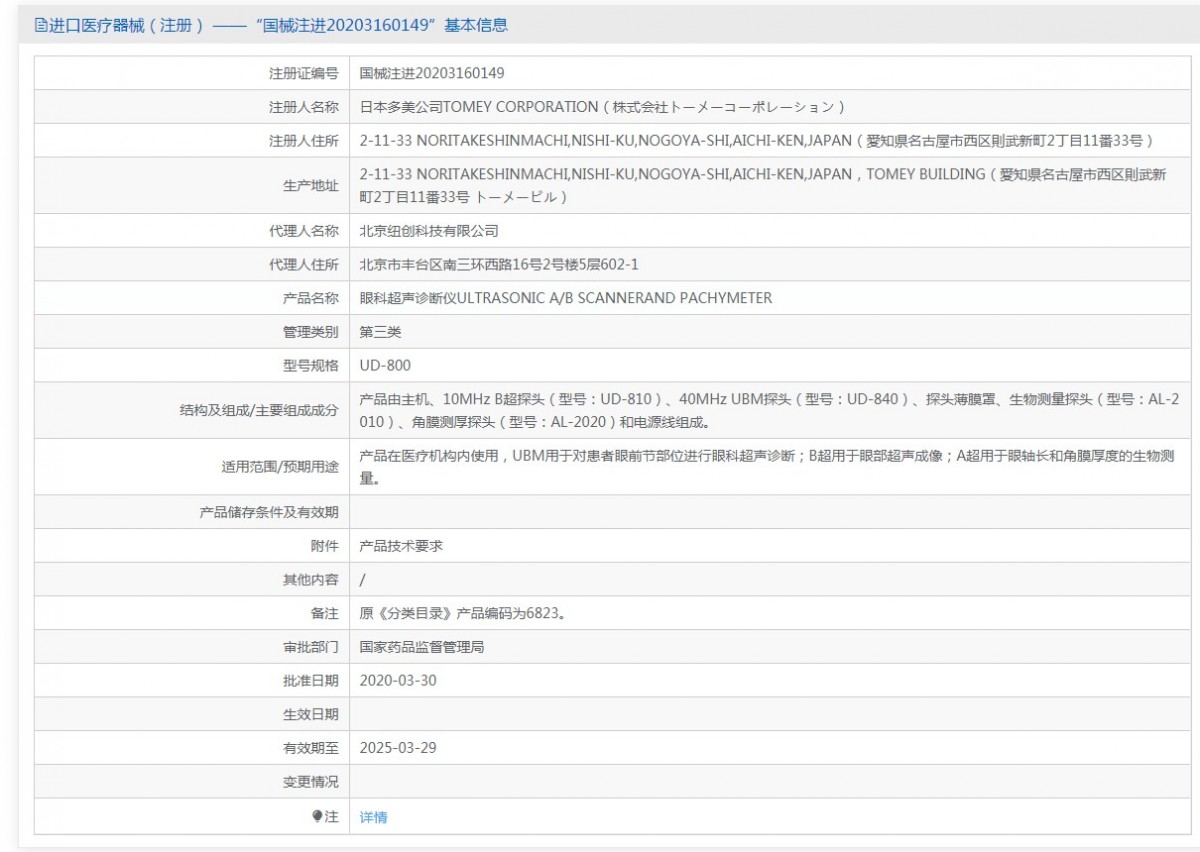Select approval date 2020-03-30

tap(398, 680)
